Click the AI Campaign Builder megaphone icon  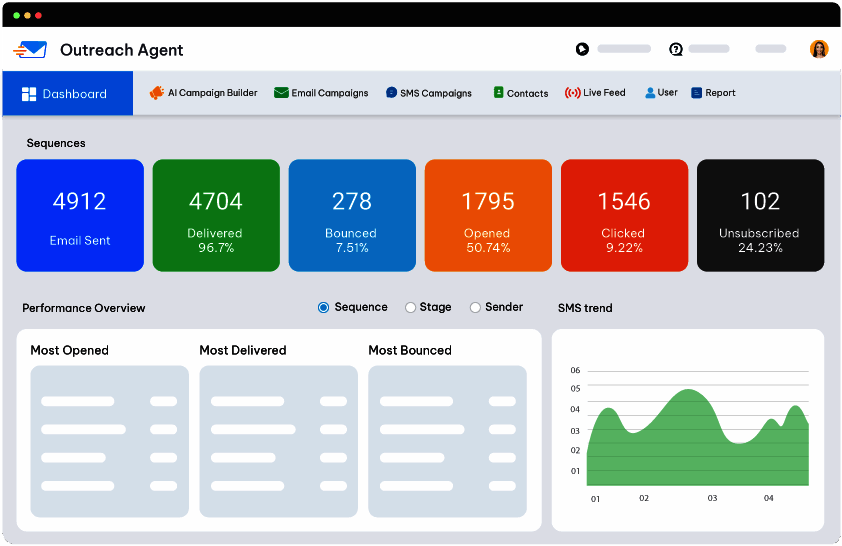(156, 93)
